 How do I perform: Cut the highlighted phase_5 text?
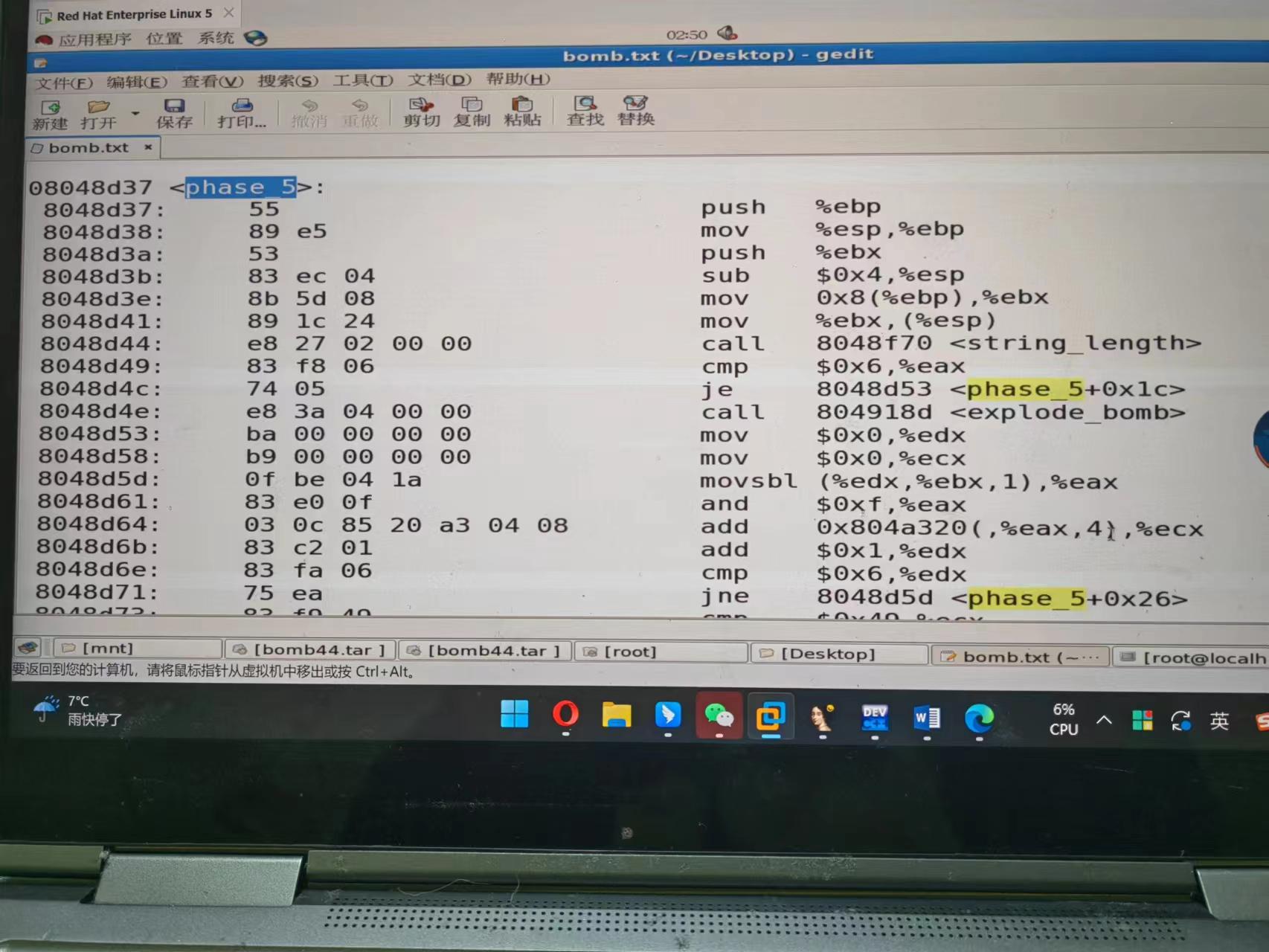point(420,112)
